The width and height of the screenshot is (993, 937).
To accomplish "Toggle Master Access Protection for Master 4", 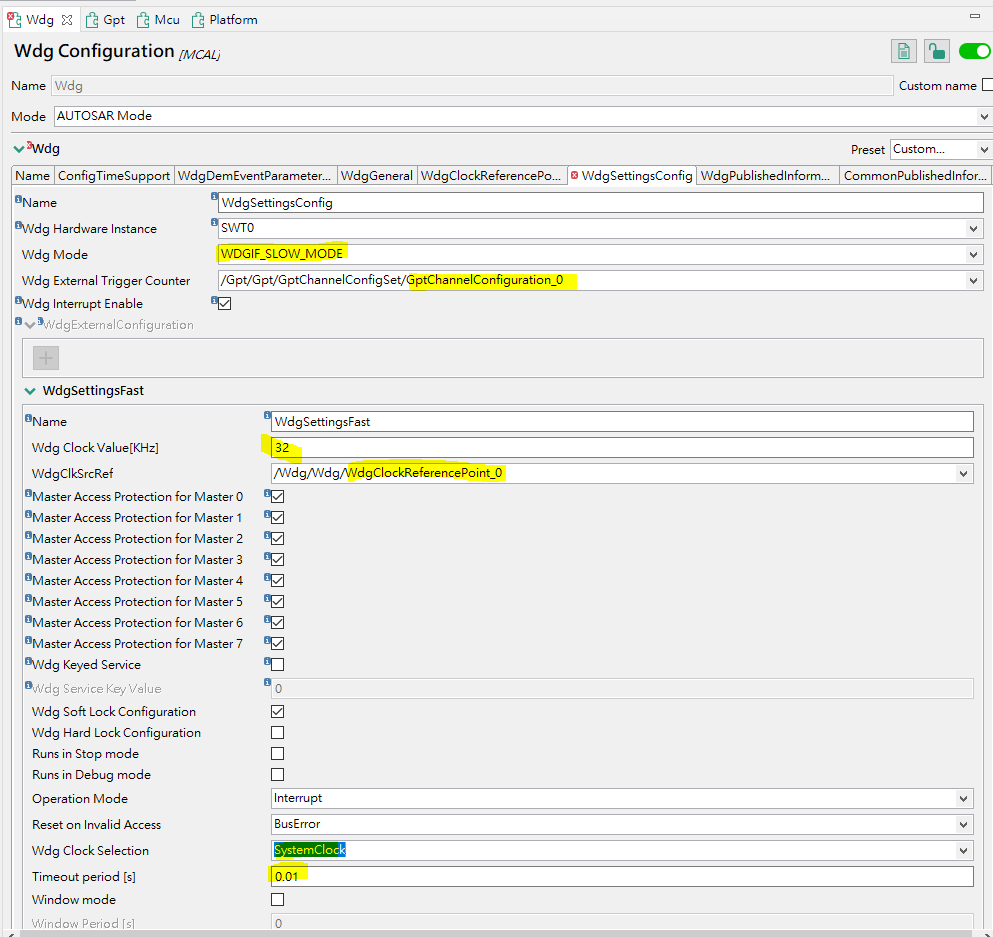I will [277, 581].
